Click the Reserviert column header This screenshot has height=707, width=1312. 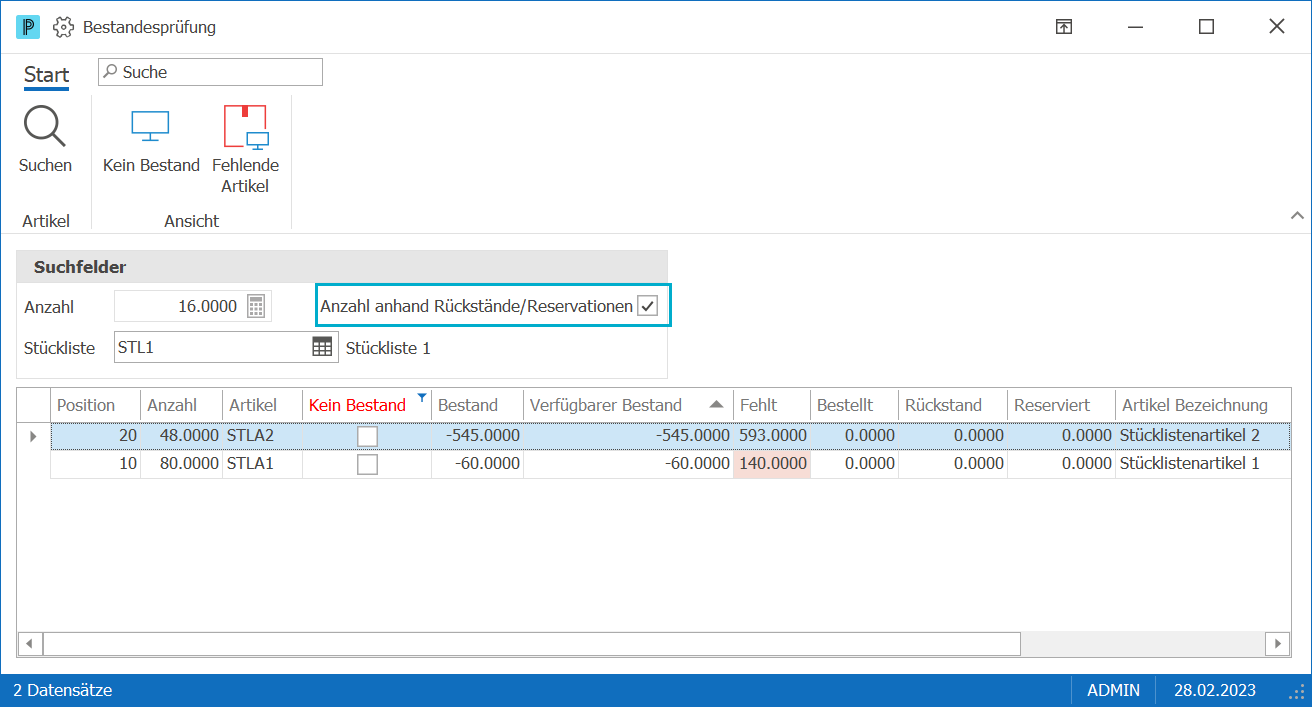point(1062,405)
